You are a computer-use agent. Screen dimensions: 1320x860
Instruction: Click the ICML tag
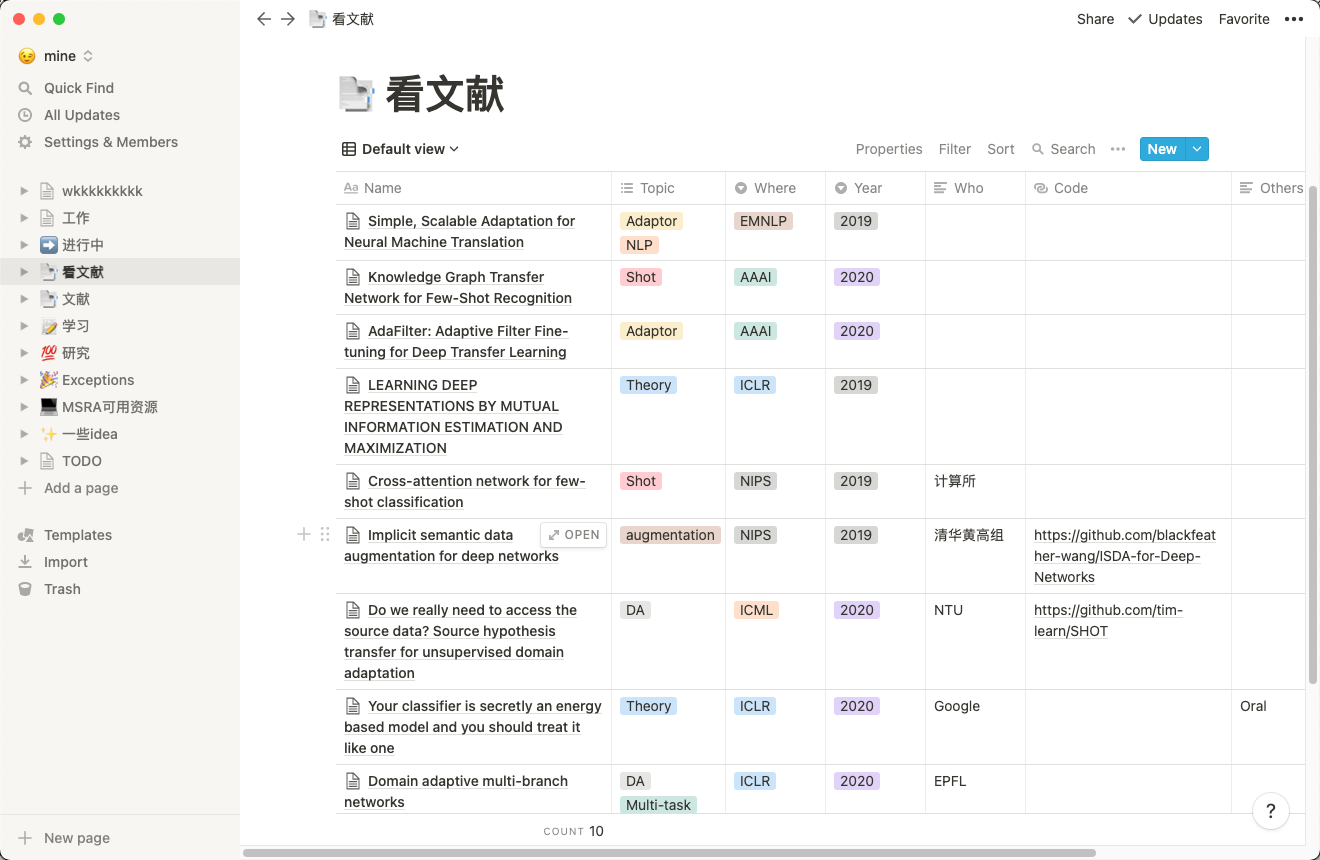756,610
